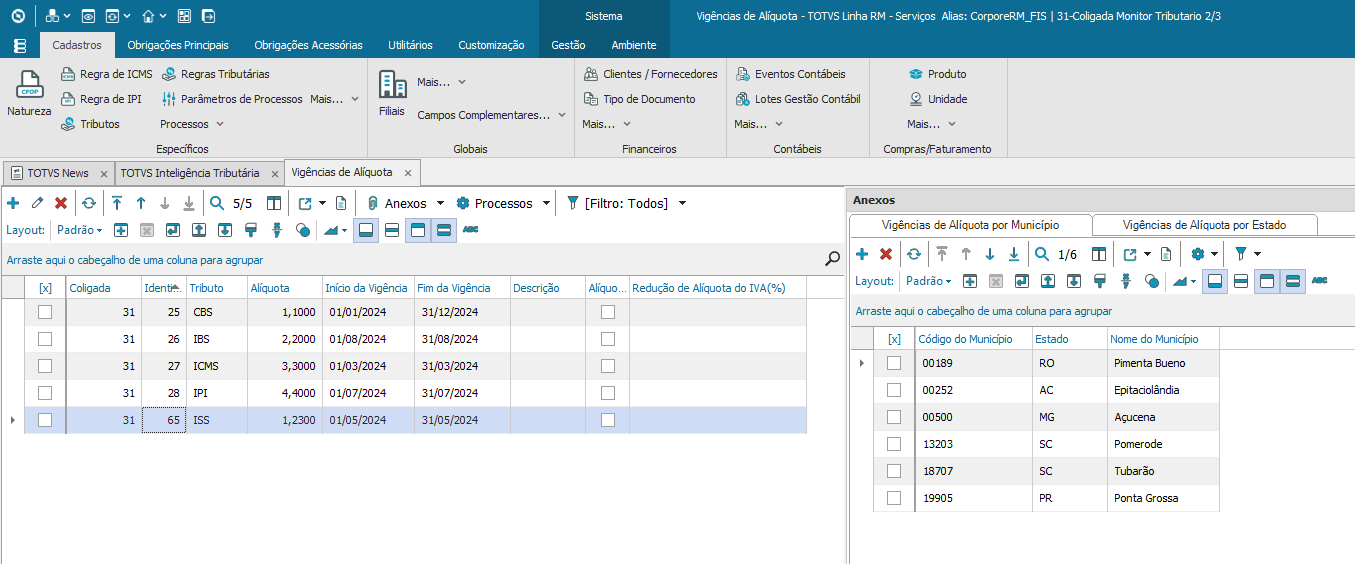The image size is (1355, 564).
Task: Open Tributos in Específicos group
Action: coord(90,124)
